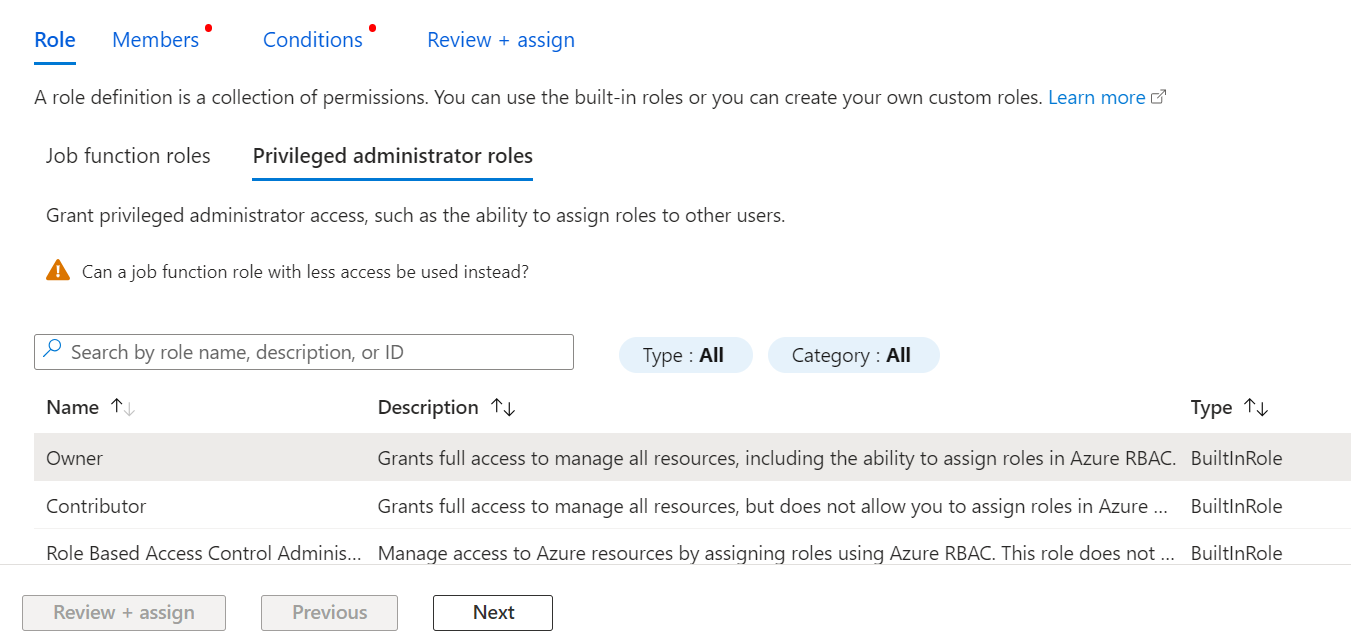Switch to the Members tab
Screen dimensions: 1351x642
(155, 40)
